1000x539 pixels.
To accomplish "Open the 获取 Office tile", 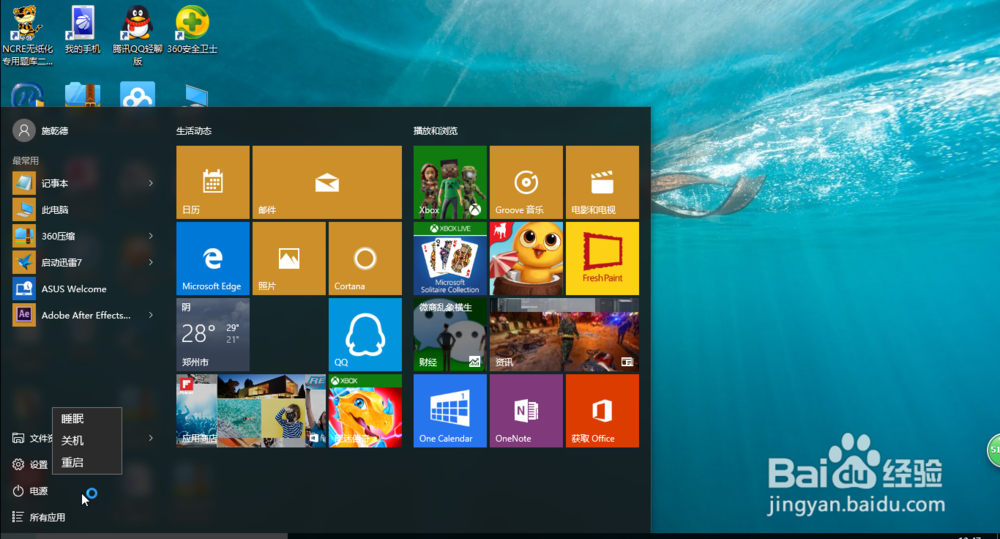I will point(602,410).
